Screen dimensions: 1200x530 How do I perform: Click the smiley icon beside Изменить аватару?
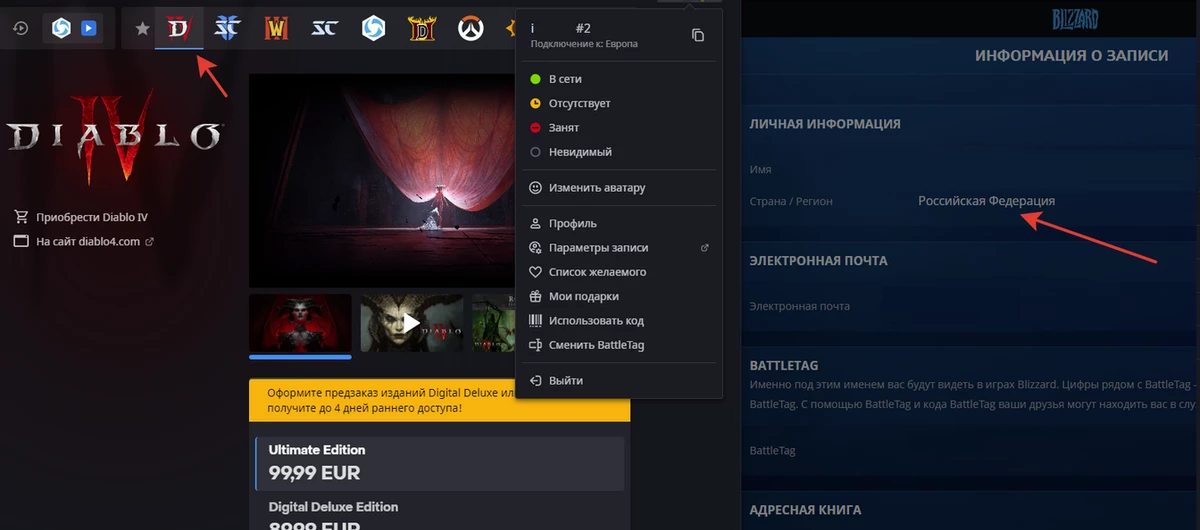[535, 187]
